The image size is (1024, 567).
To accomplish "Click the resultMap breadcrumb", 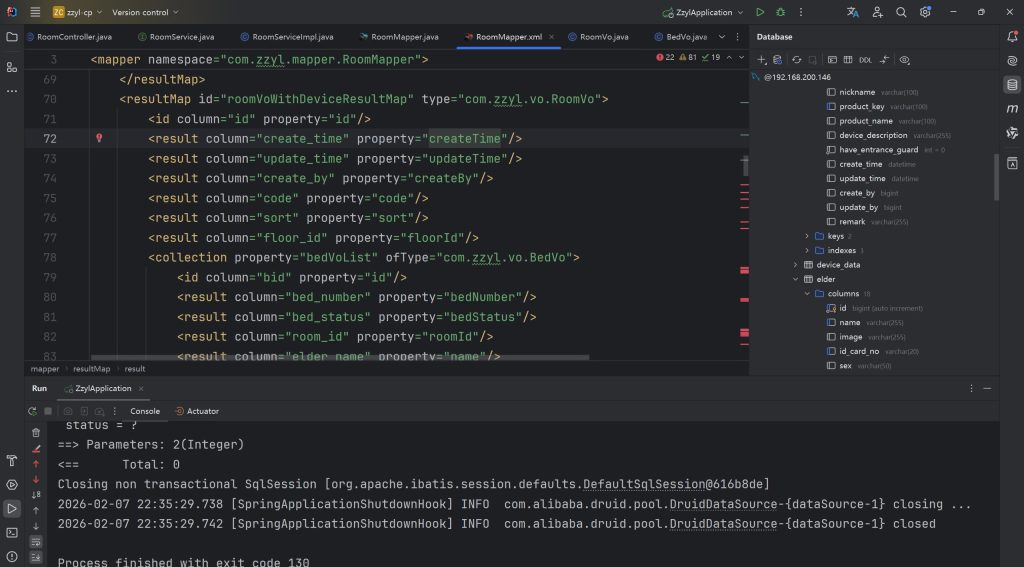I will point(91,369).
